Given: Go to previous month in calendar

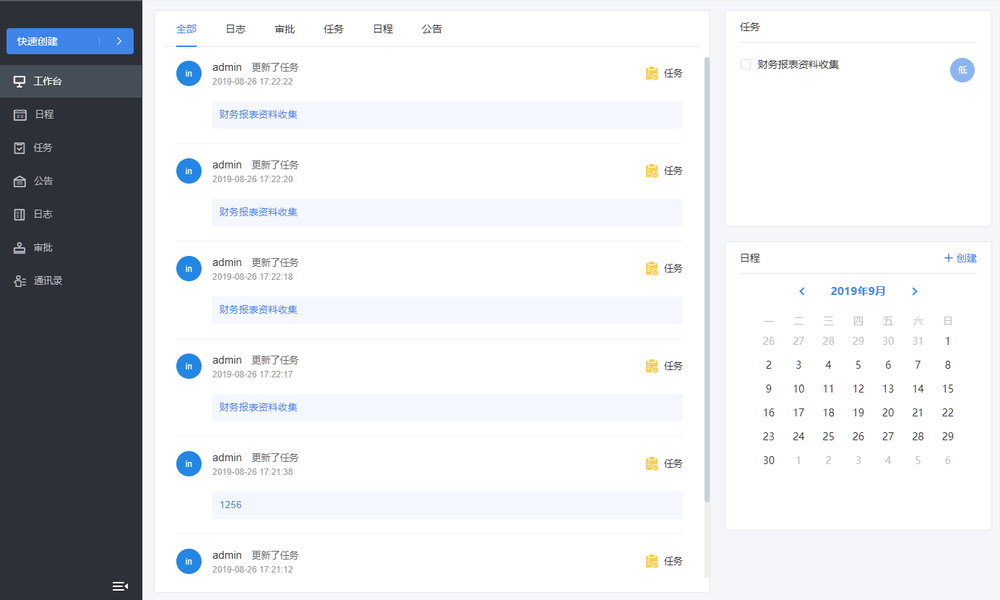Looking at the screenshot, I should pyautogui.click(x=802, y=291).
